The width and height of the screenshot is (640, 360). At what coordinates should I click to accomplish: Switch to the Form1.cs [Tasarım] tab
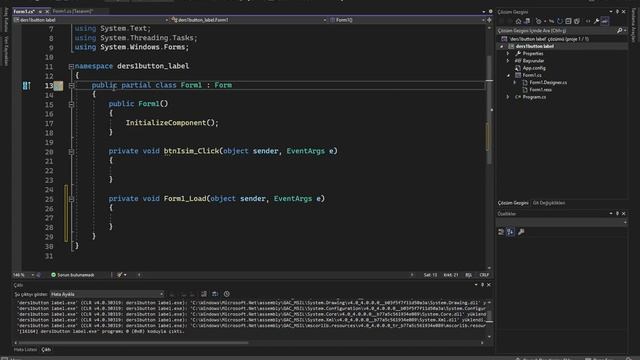73,11
